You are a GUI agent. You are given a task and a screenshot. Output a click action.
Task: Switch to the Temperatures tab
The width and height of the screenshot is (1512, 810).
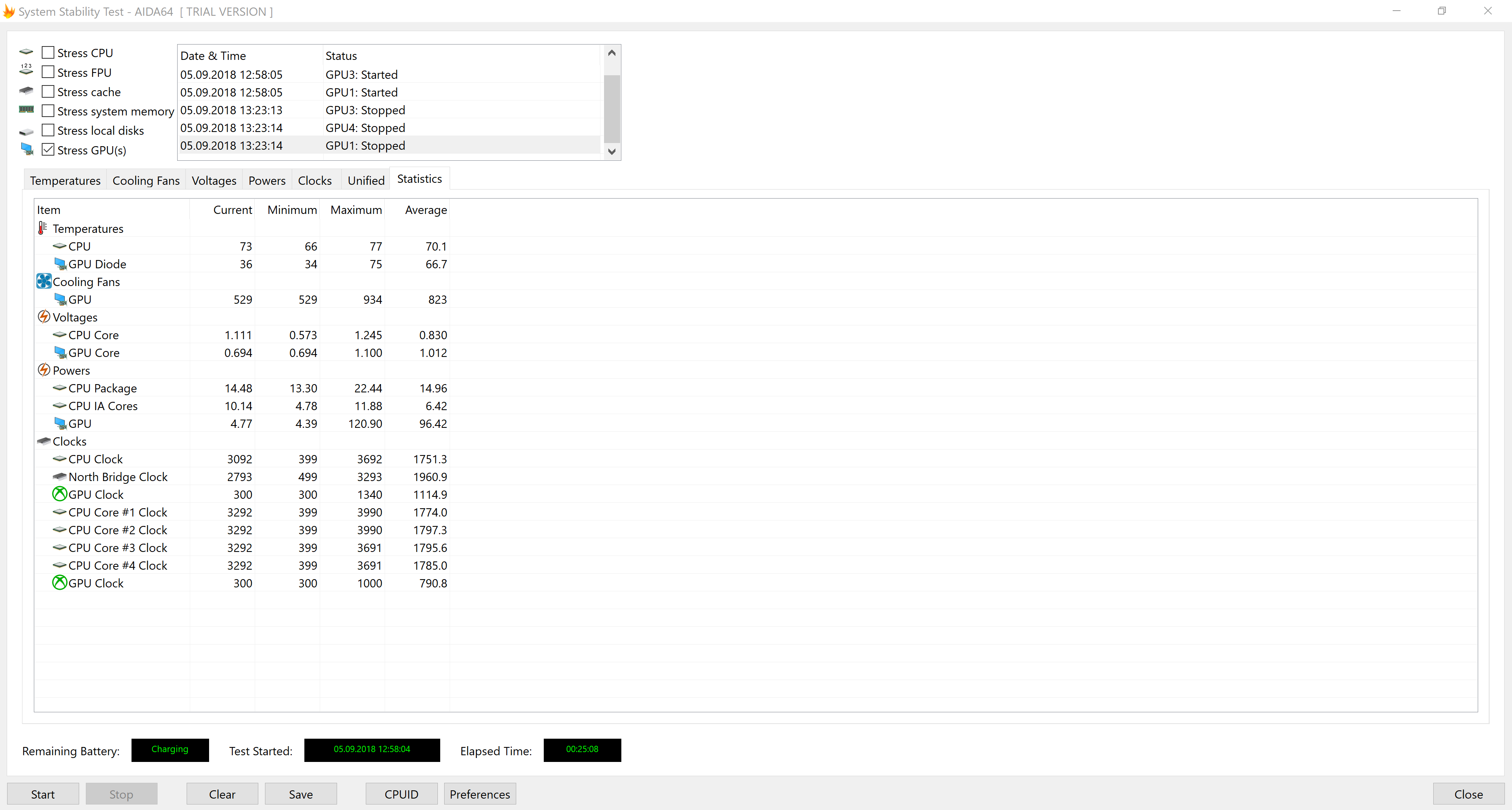[65, 180]
